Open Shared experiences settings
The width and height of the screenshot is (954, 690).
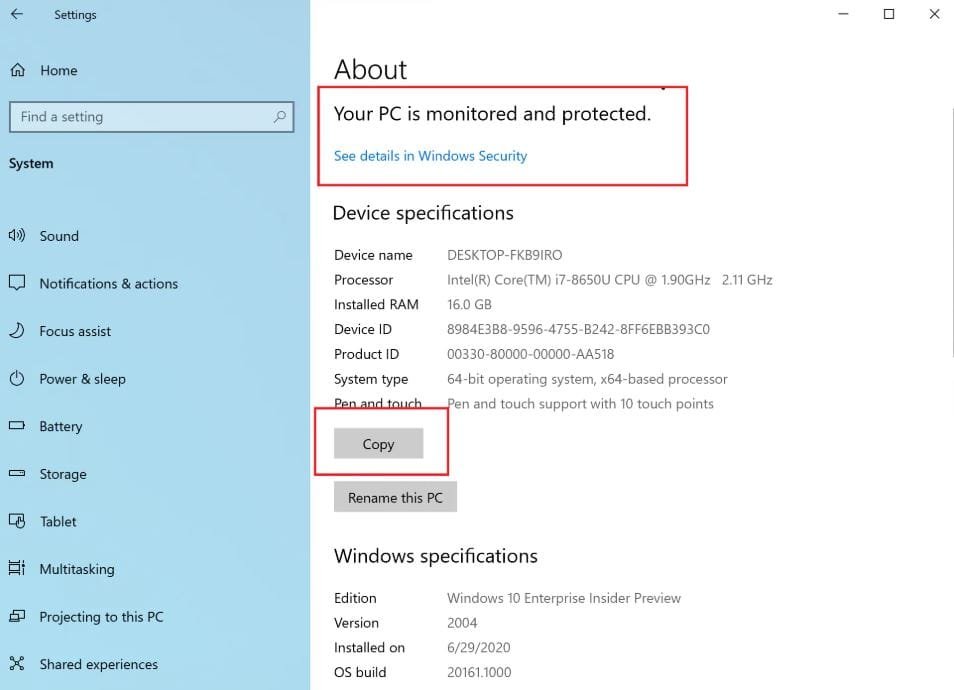[98, 664]
